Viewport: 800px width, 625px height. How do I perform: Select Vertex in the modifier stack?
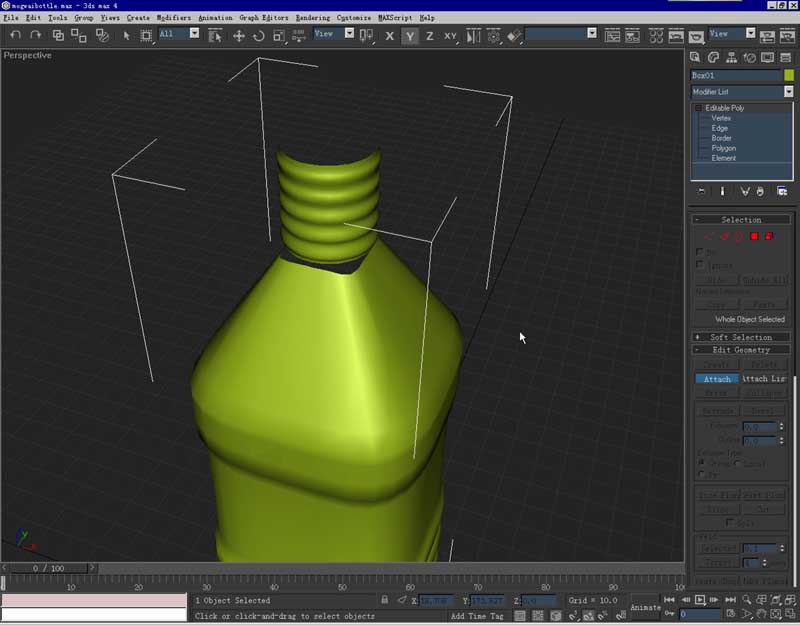721,118
